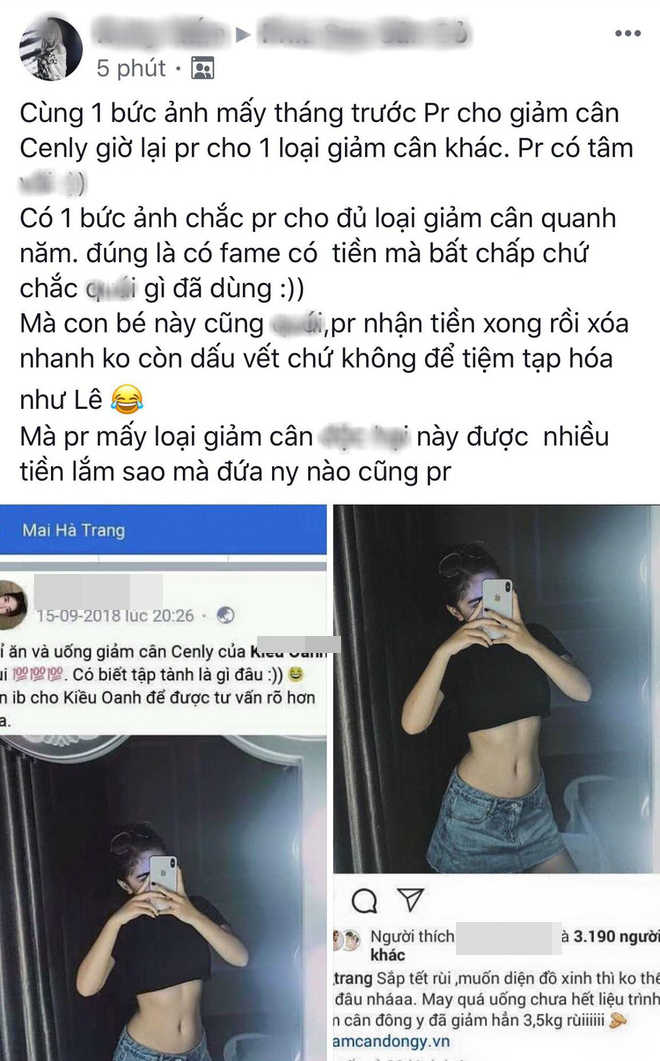This screenshot has height=1061, width=660.
Task: Tap the Instagram comment bubble icon
Action: 364,900
